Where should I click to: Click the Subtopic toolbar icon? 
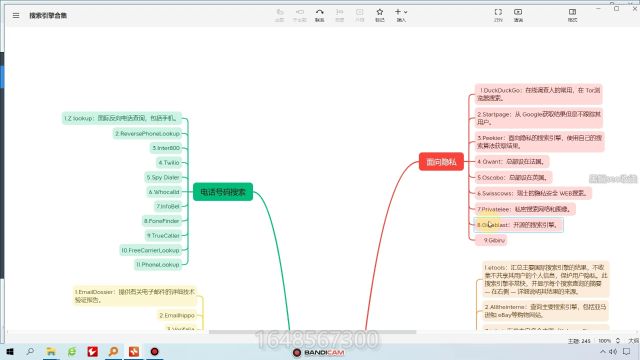coord(300,15)
